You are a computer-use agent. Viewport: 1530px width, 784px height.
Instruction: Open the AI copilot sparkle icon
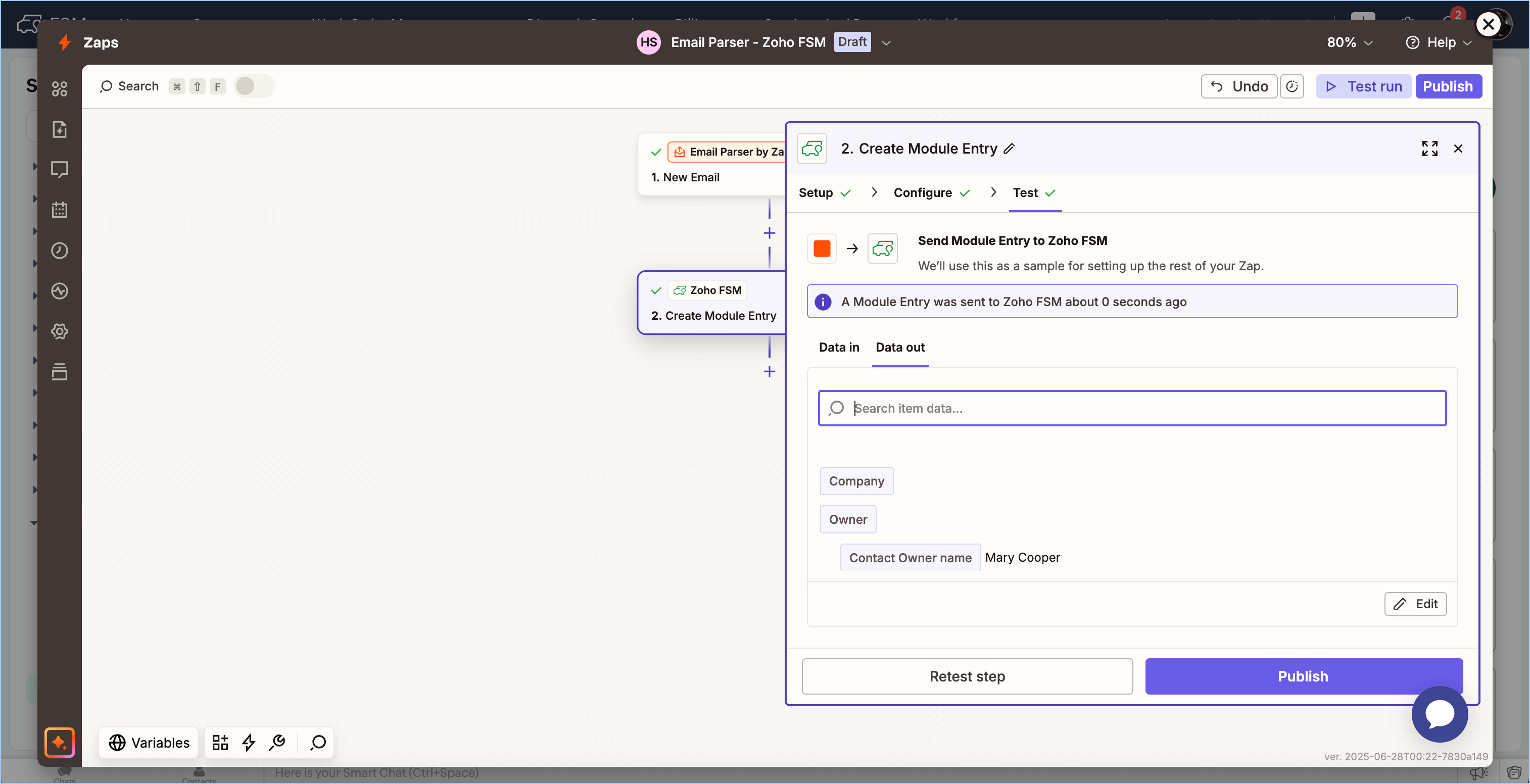(x=60, y=743)
